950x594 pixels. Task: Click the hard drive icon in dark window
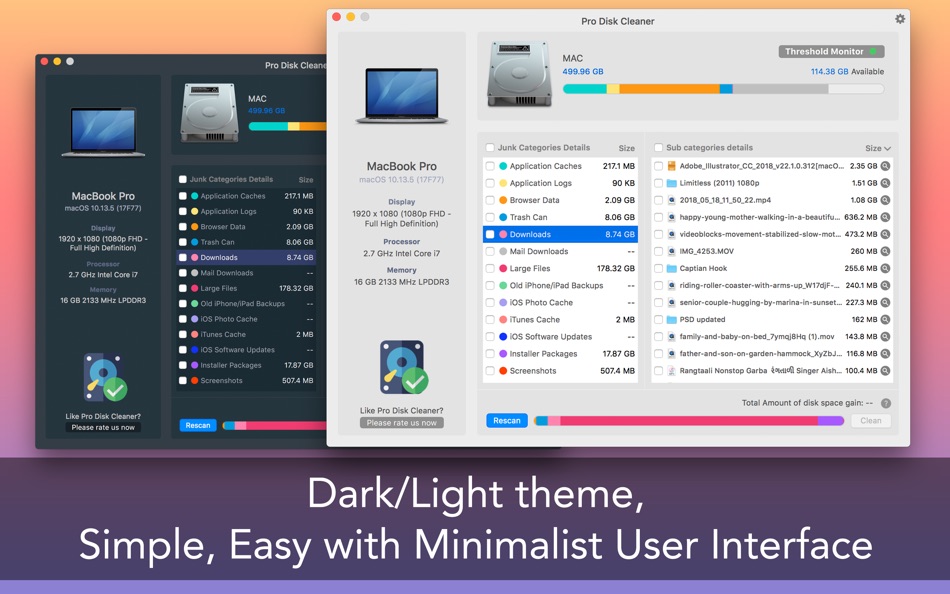tap(210, 113)
